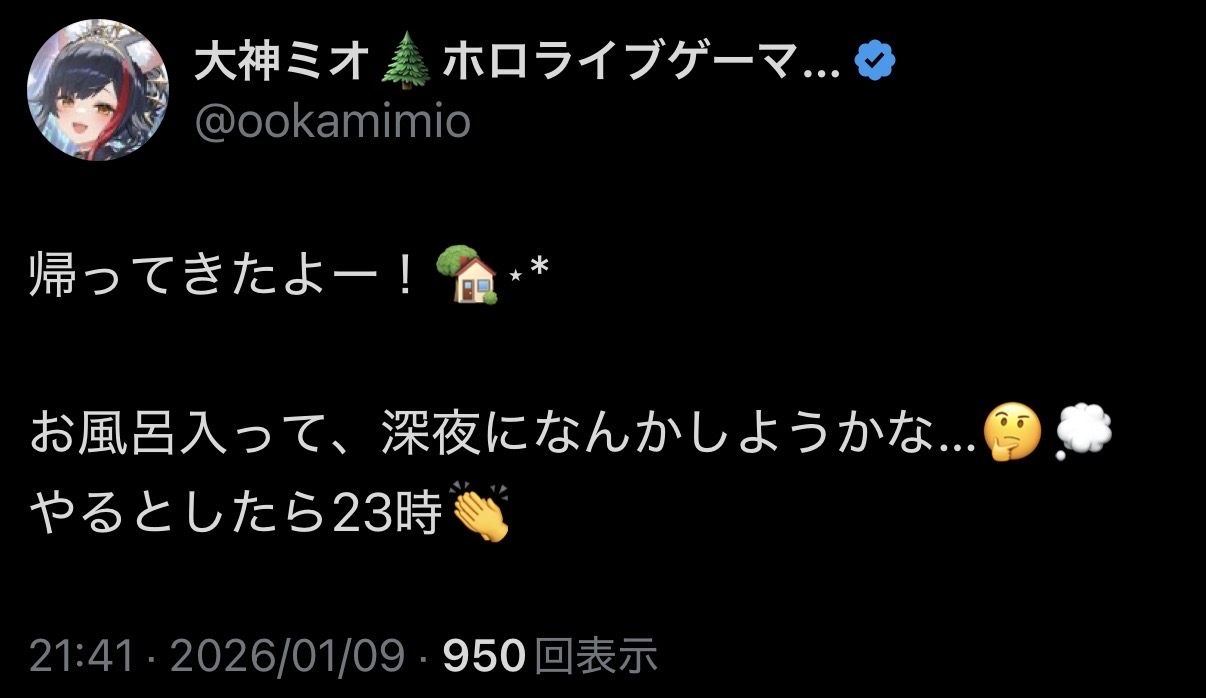The width and height of the screenshot is (1206, 698).
Task: Click the blue verified badge
Action: pyautogui.click(x=876, y=65)
